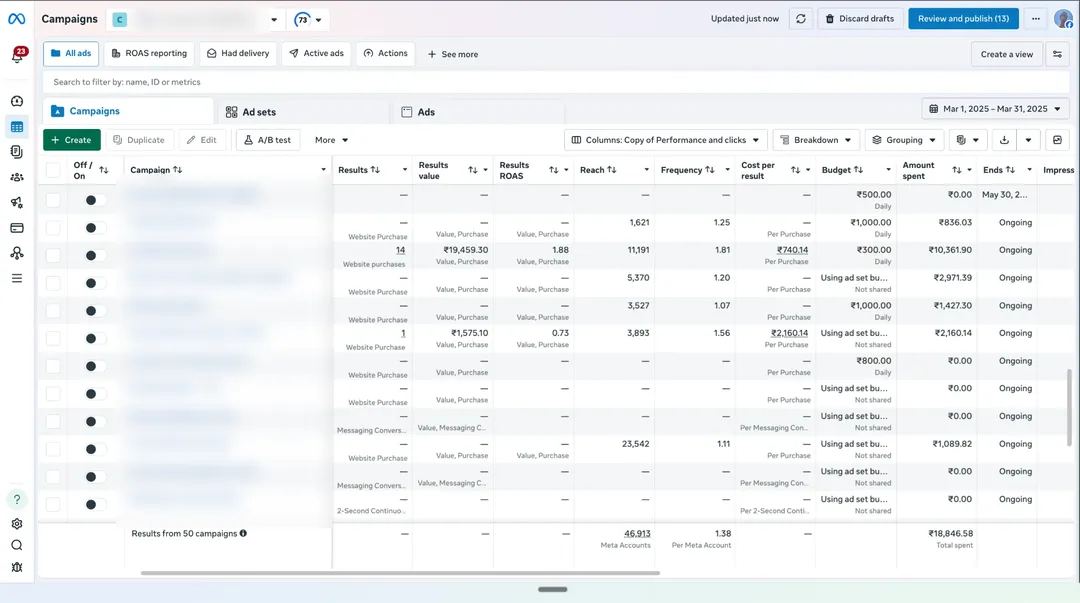Switch to Active ads view
Viewport: 1080px width, 603px height.
(x=317, y=54)
